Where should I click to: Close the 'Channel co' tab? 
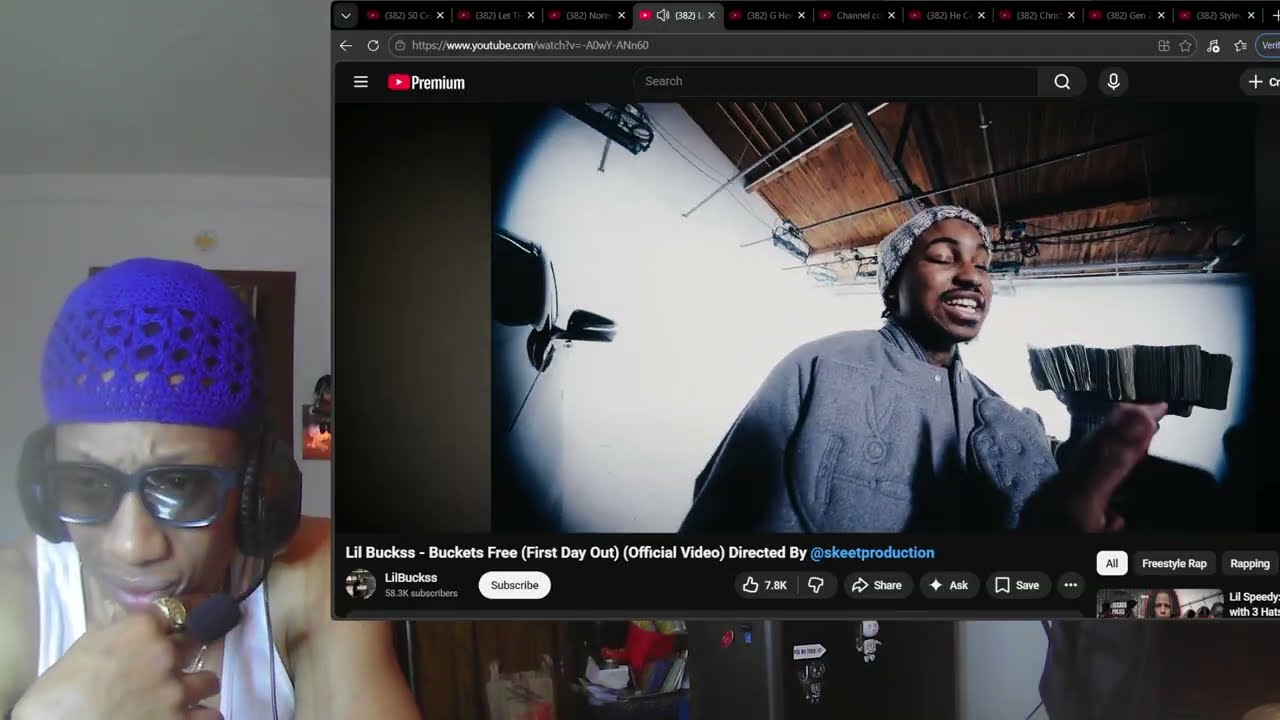891,15
